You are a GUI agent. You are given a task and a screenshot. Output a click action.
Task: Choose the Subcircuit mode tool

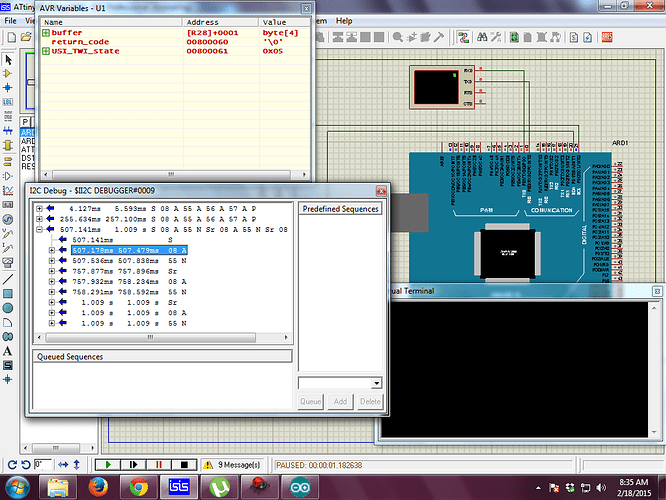point(8,145)
